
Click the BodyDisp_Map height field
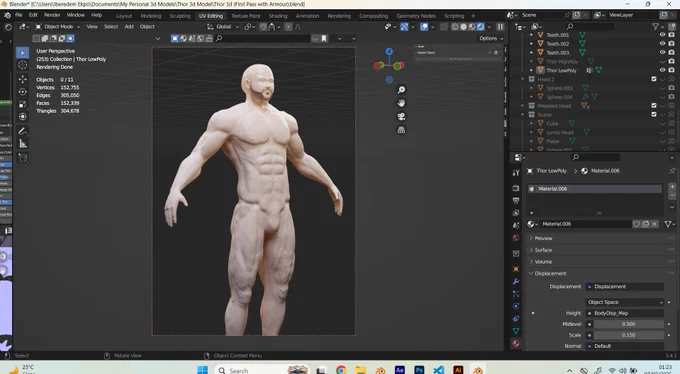(x=625, y=313)
